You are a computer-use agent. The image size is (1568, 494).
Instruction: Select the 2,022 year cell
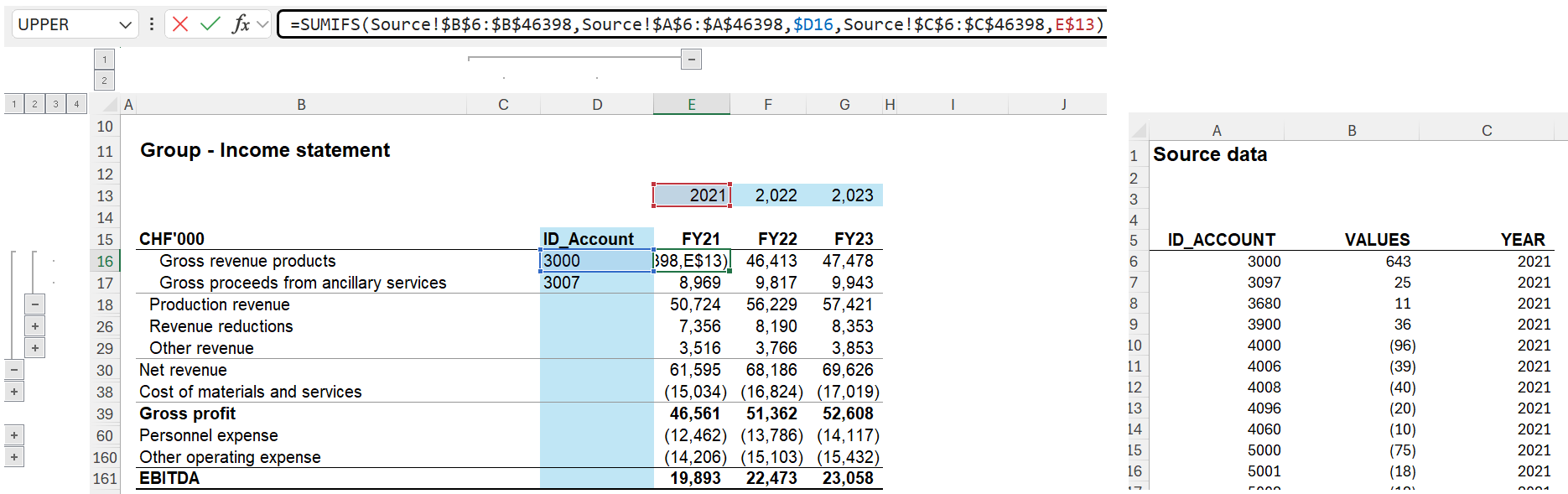[768, 195]
